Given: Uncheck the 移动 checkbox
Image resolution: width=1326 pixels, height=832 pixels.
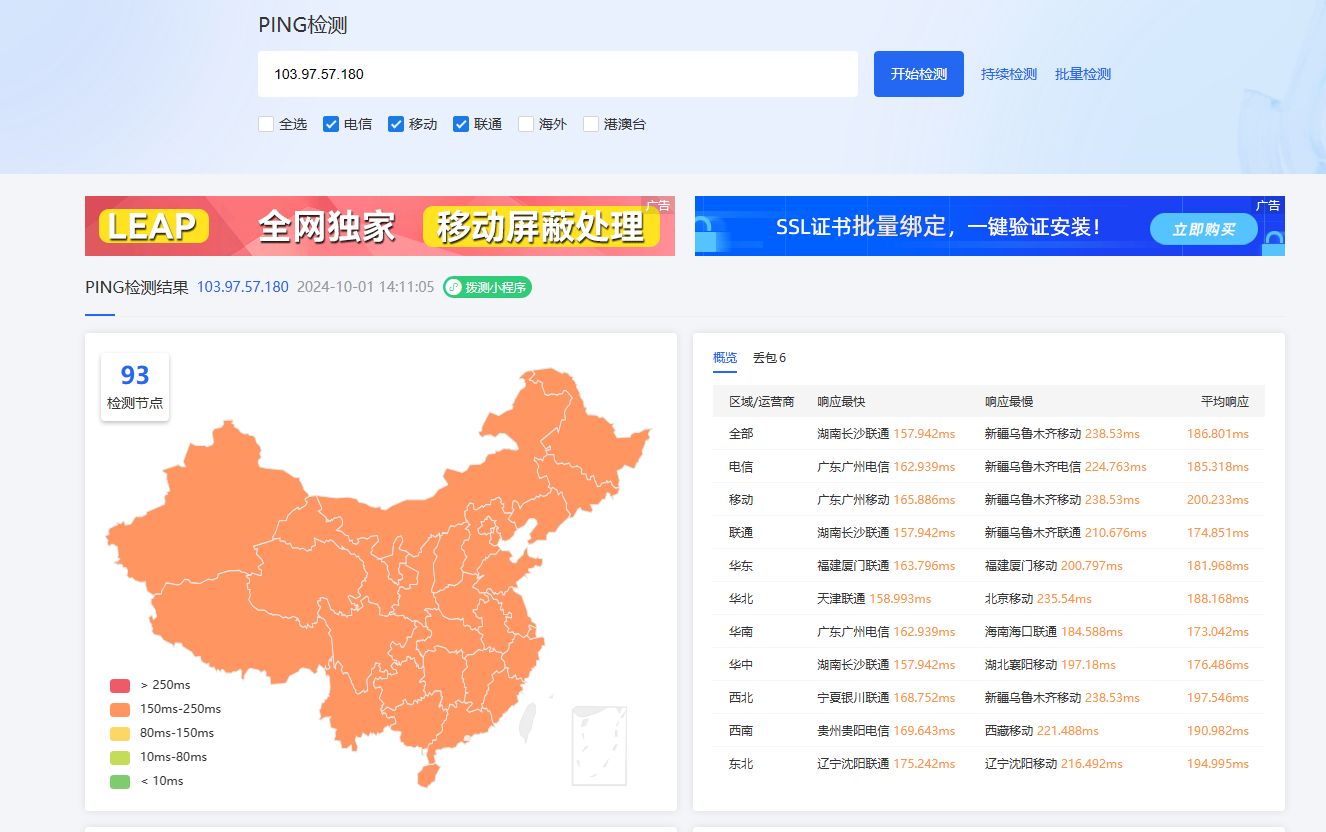Looking at the screenshot, I should 396,124.
